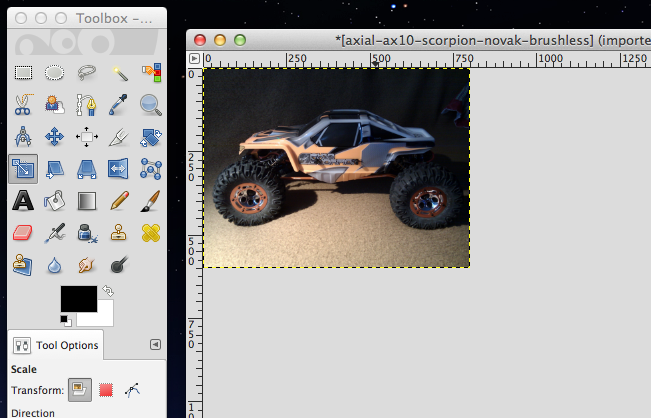Select the Flip tool

119,168
